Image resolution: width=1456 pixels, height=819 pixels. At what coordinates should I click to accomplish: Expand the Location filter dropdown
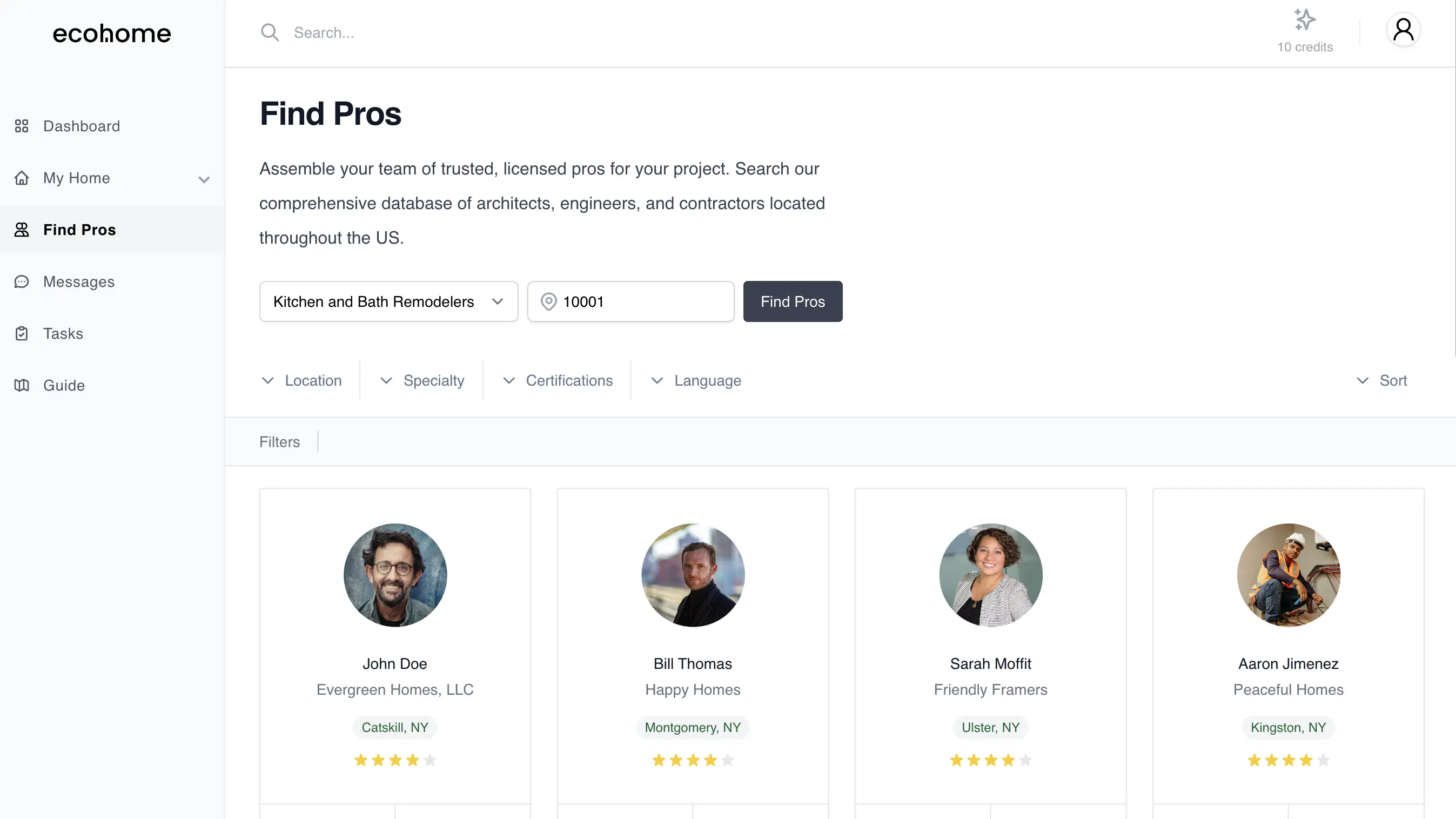[x=303, y=380]
